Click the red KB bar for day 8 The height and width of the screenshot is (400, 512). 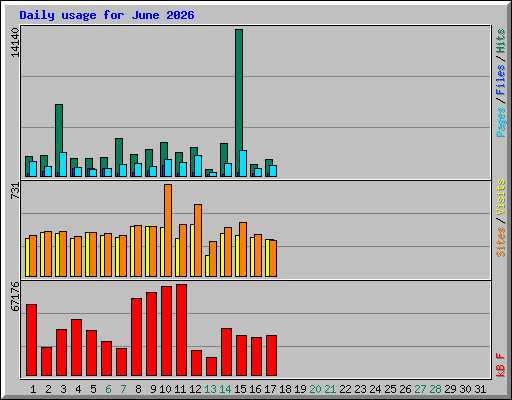[x=137, y=337]
